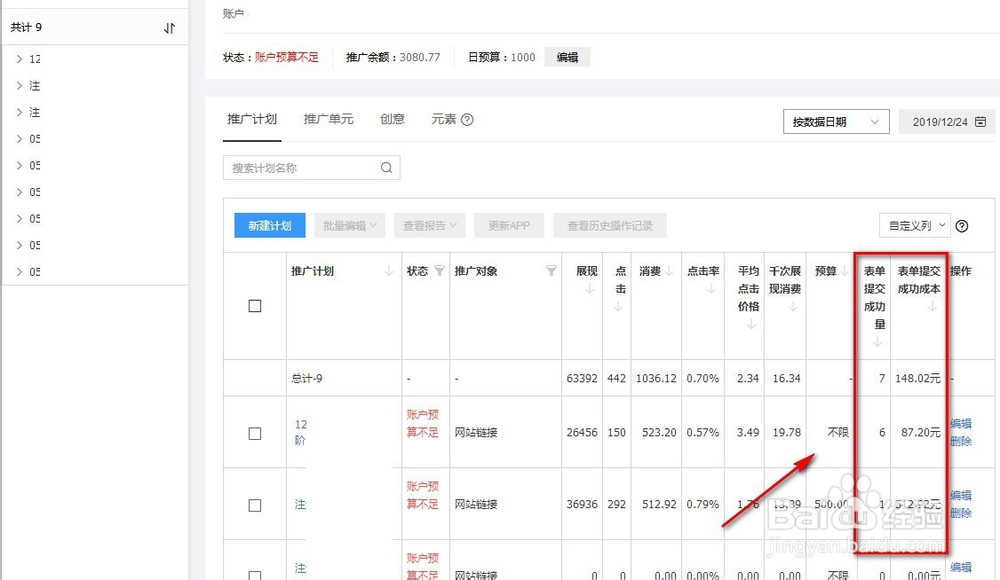This screenshot has width=1000, height=580.
Task: Switch to the 元素 tab
Action: (x=444, y=119)
